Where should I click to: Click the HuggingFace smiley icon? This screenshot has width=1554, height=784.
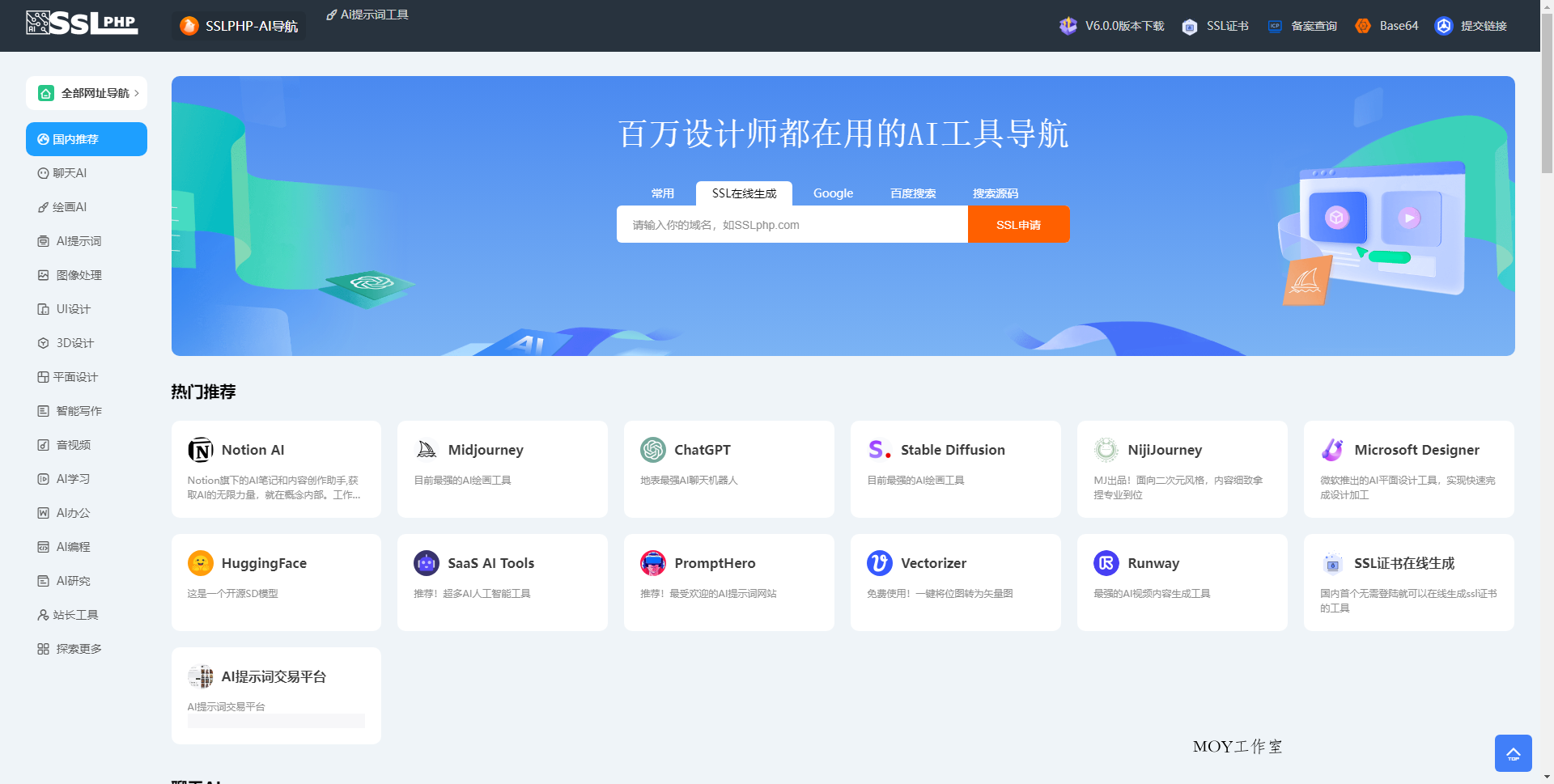[200, 562]
